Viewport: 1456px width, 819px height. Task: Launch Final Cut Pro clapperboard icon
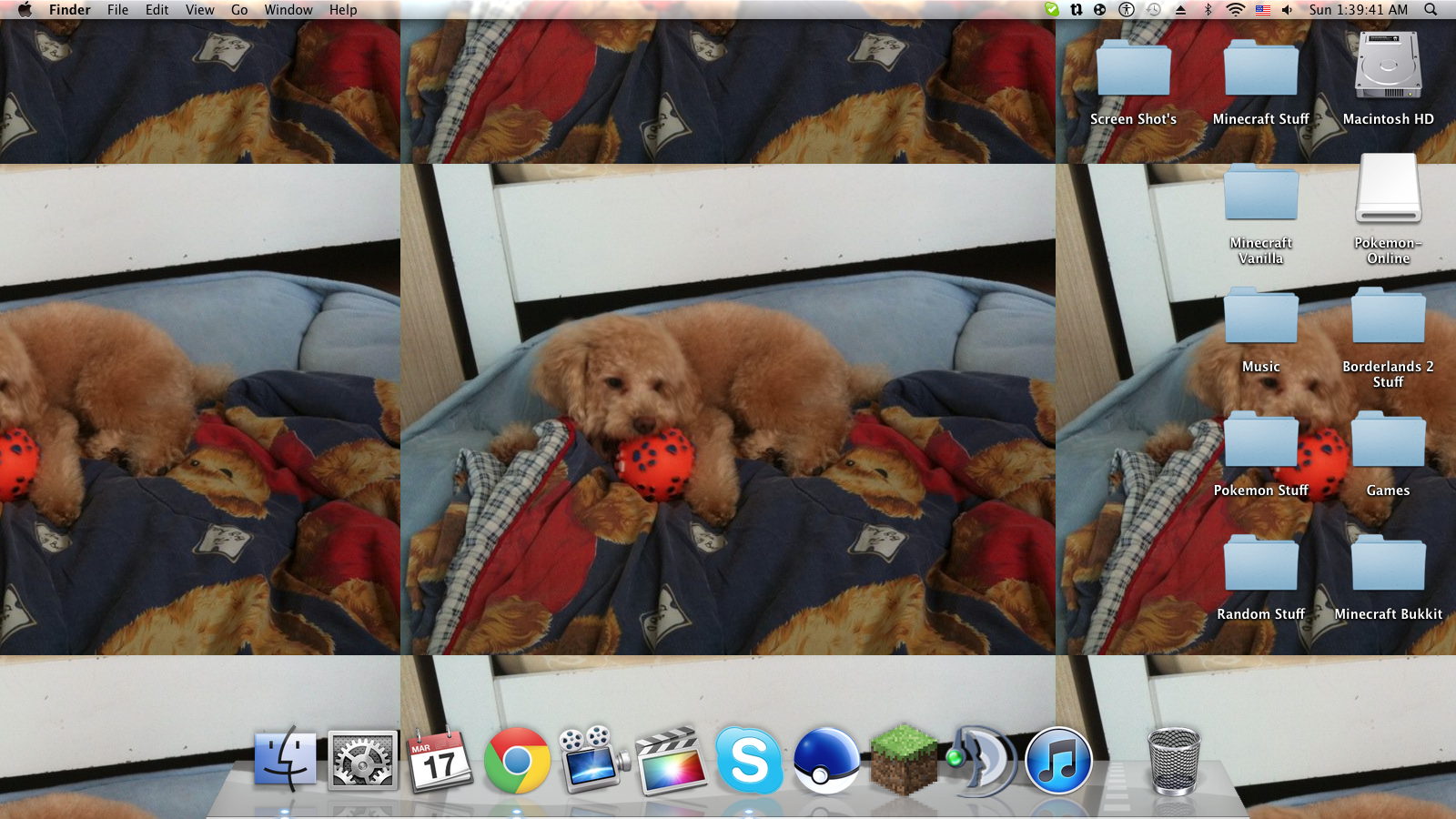coord(672,761)
